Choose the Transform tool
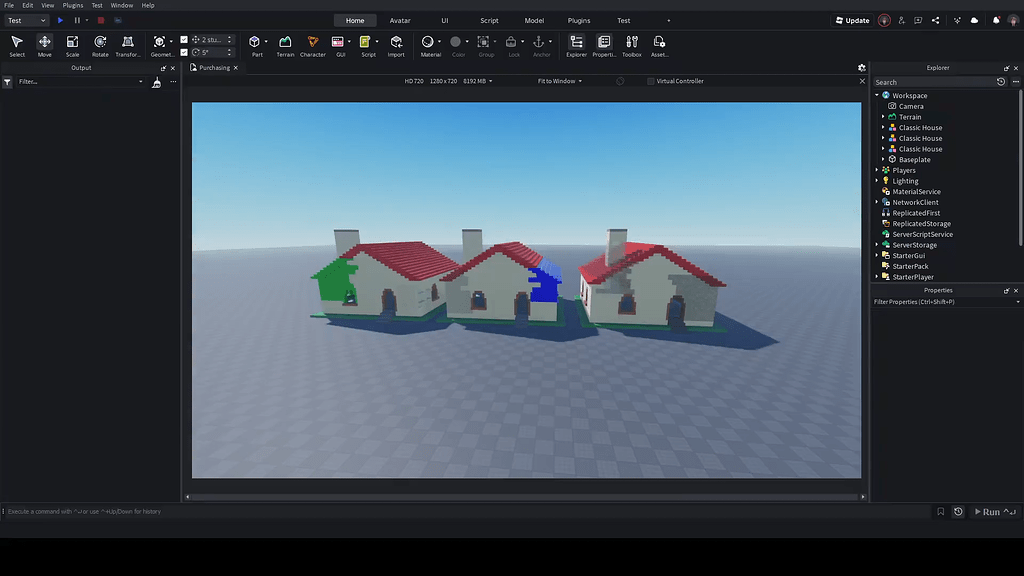The image size is (1024, 576). (128, 46)
